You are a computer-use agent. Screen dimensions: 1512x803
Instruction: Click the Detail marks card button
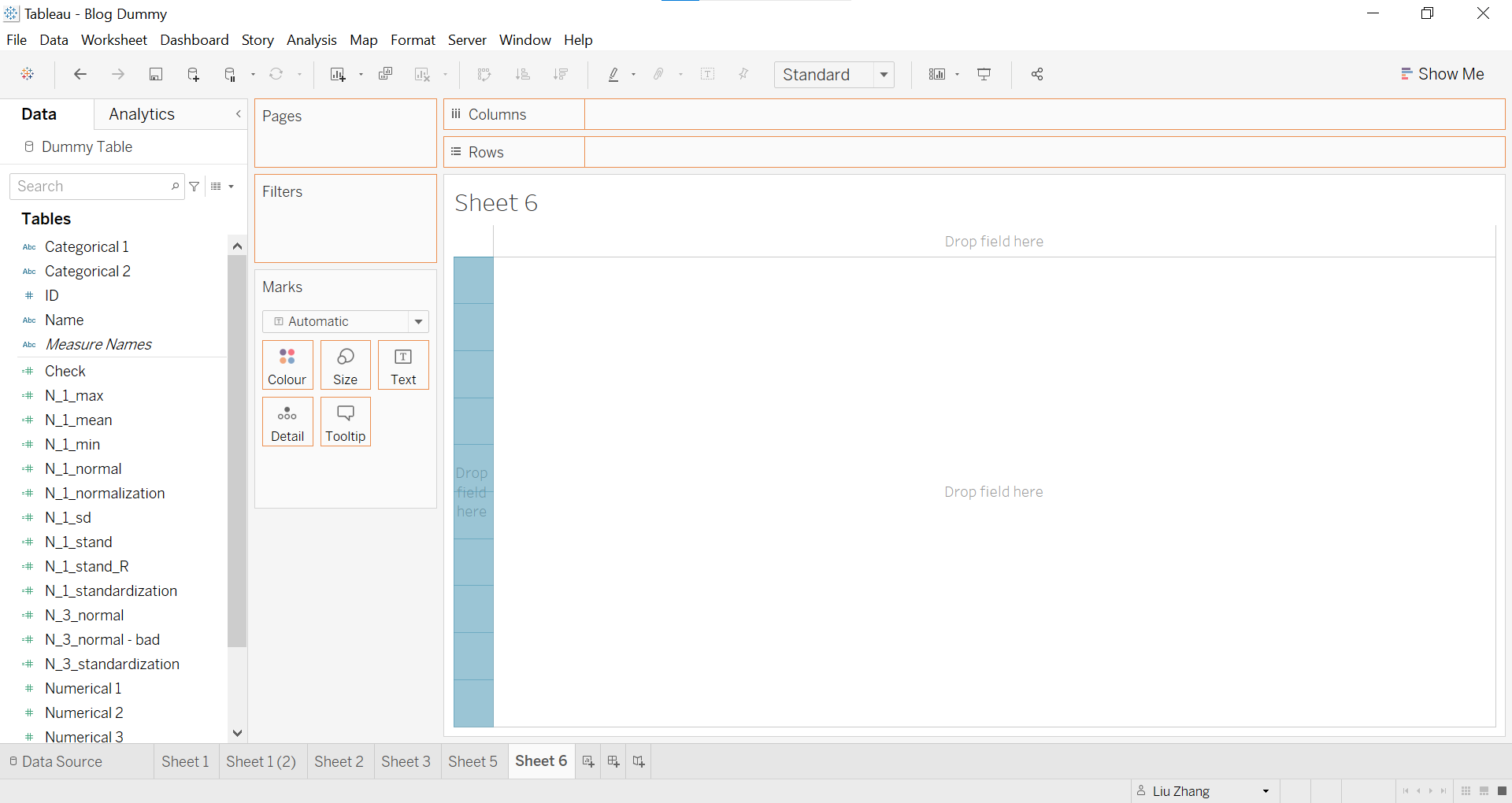click(x=287, y=422)
